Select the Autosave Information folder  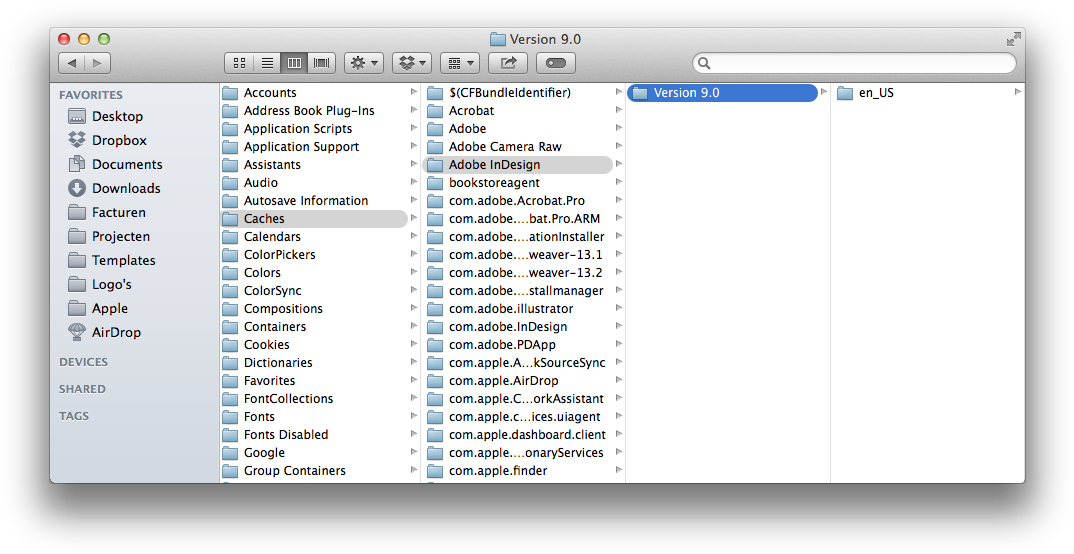320,201
